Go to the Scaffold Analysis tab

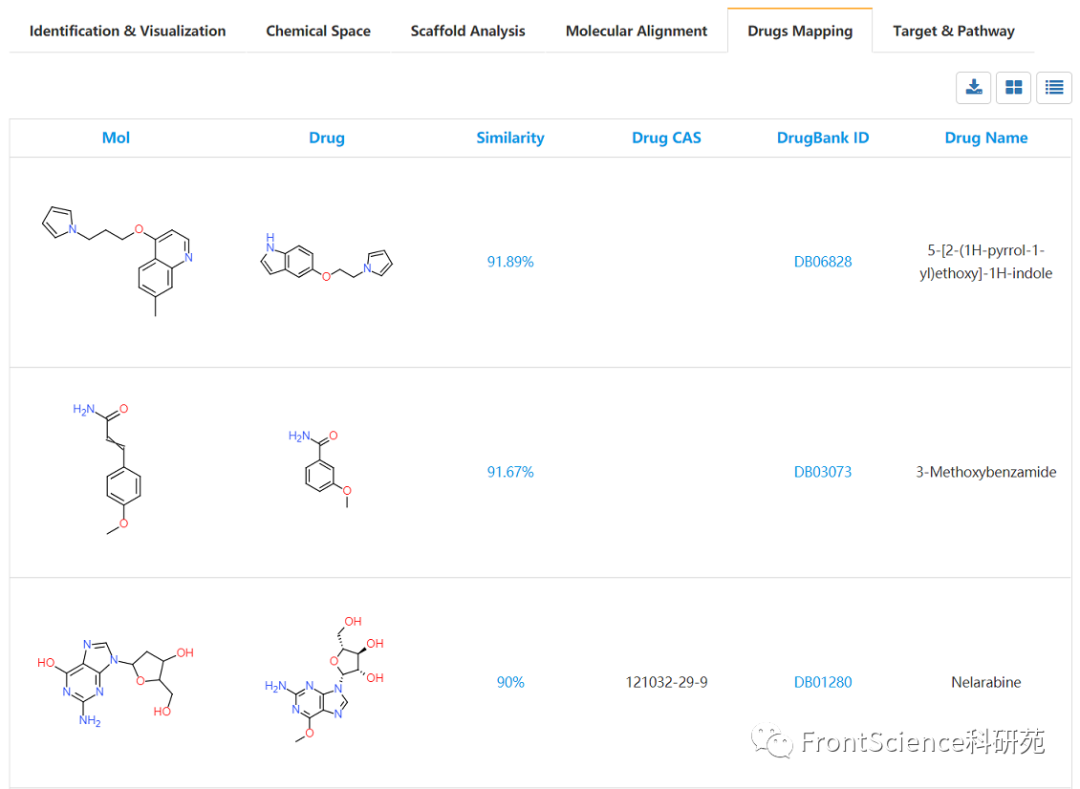click(x=468, y=31)
